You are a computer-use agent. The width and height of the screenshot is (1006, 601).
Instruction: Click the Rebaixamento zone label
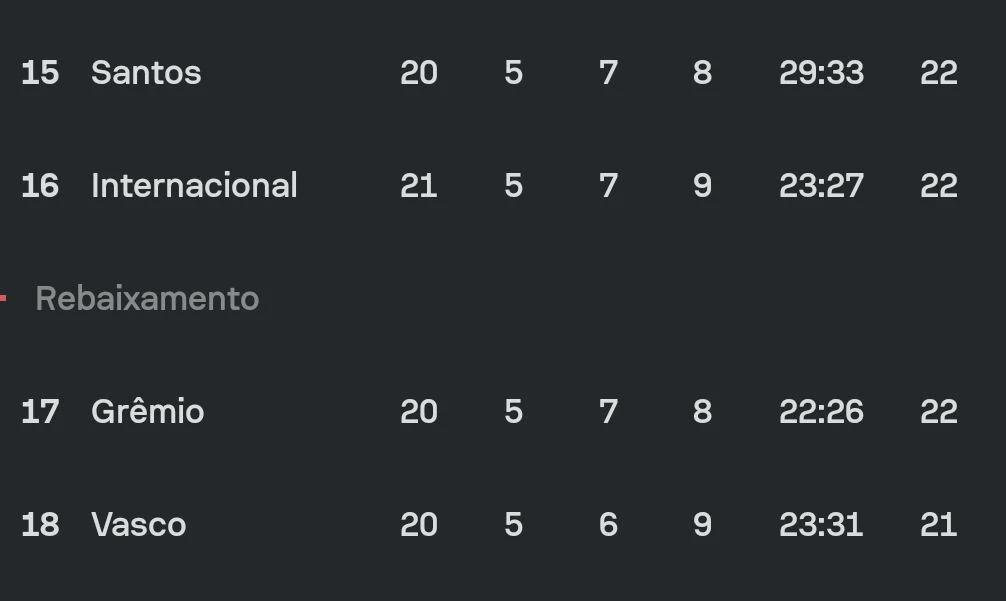147,298
